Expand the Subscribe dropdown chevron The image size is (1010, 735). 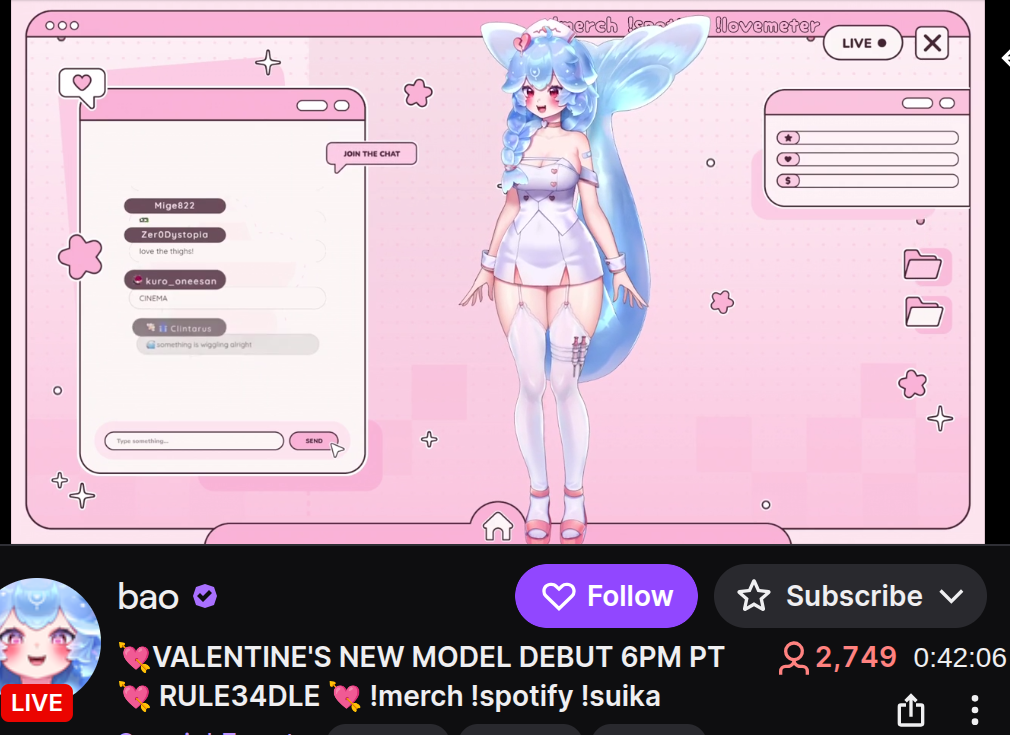pos(951,597)
